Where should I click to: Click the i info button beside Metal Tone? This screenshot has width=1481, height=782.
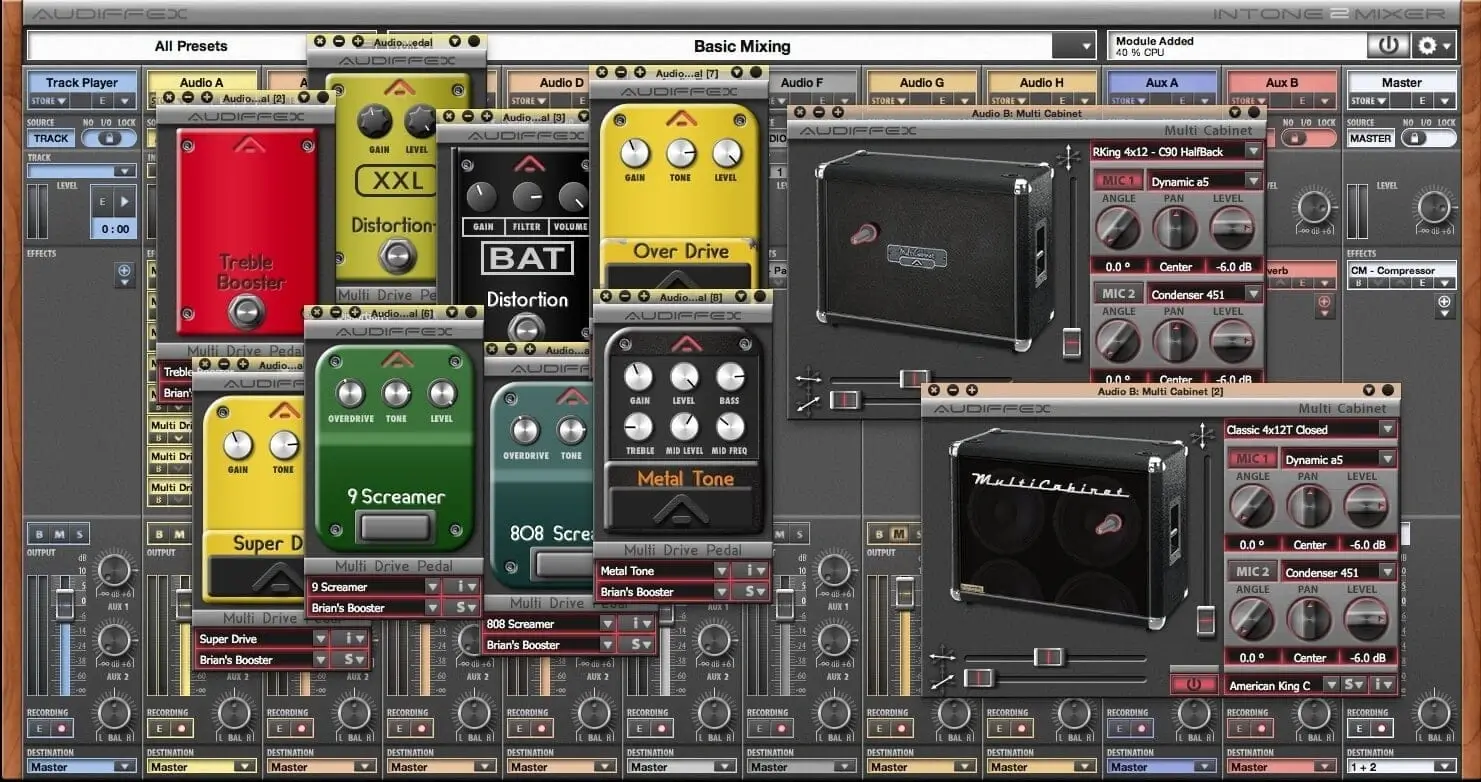749,571
